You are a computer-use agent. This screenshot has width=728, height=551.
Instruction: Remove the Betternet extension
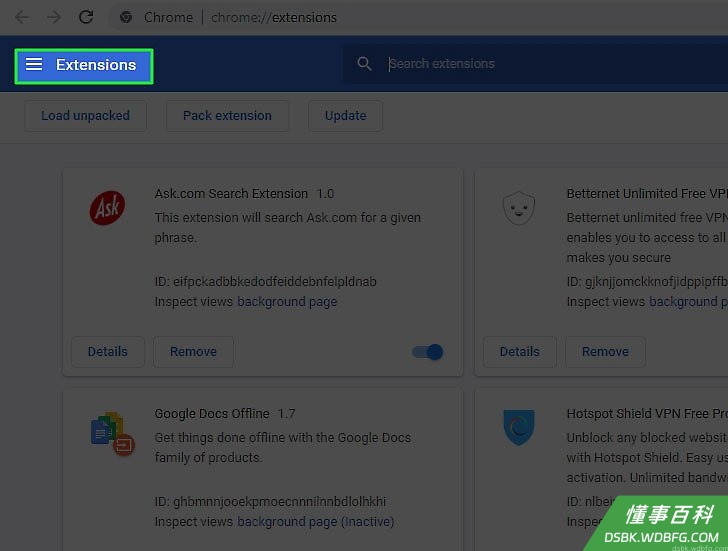(x=605, y=352)
